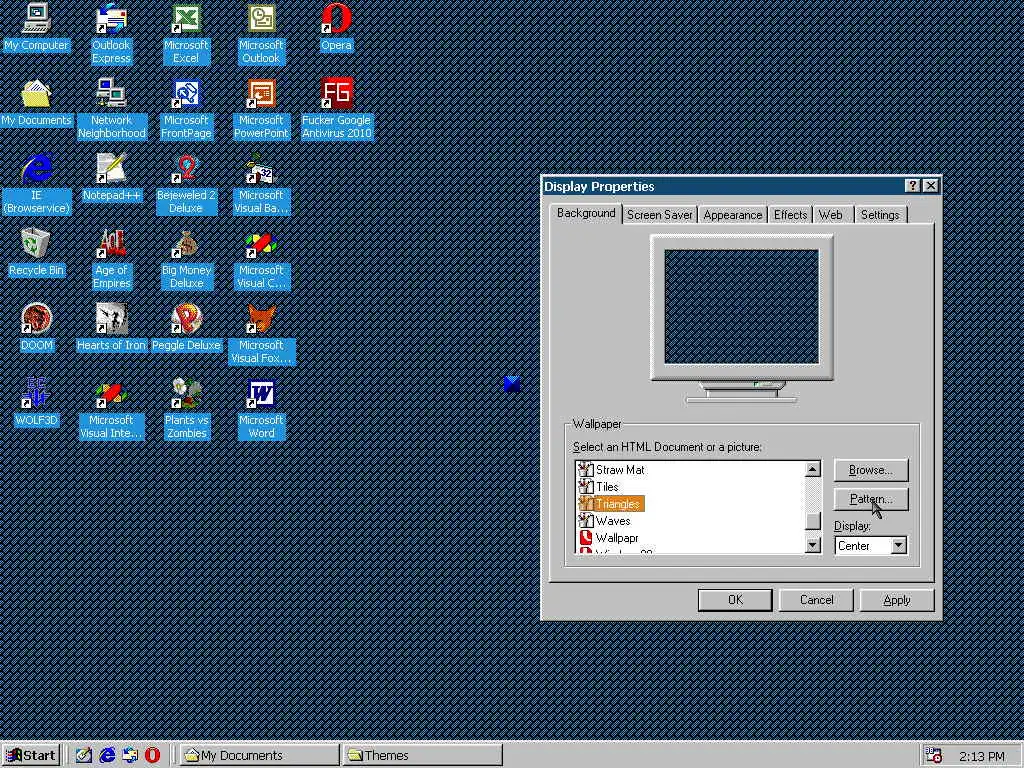Choose the Triangles wallpaper entry

[x=611, y=504]
